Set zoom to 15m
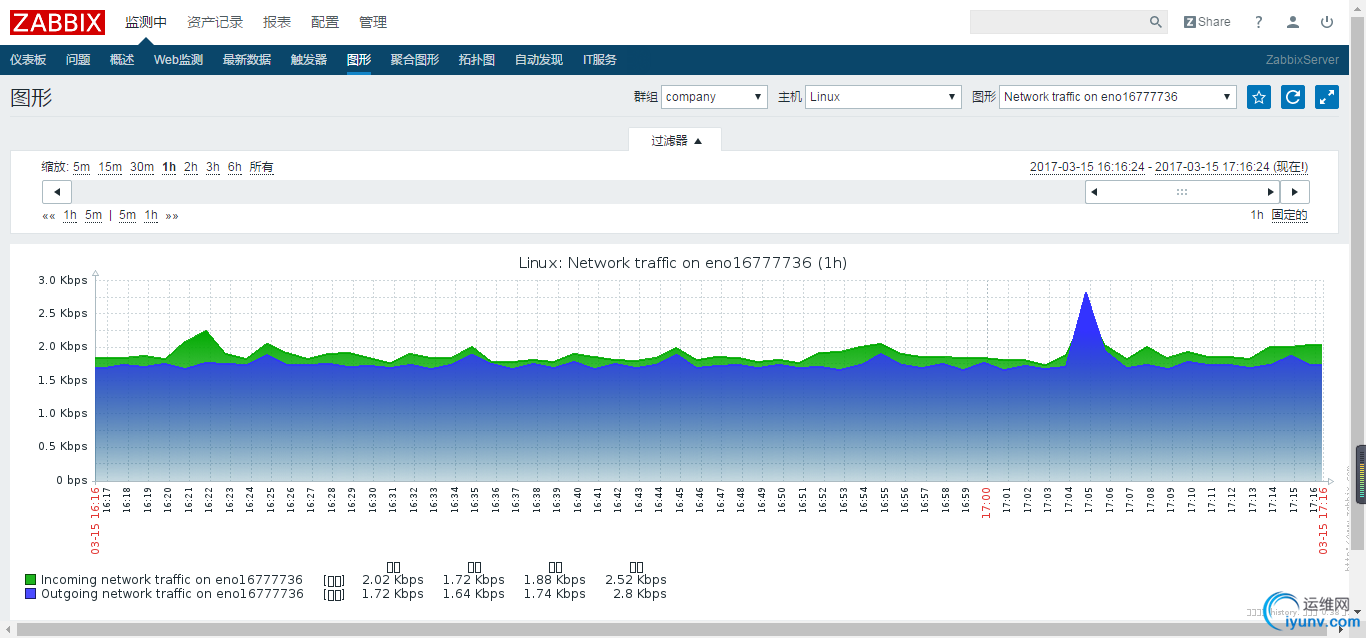 [x=110, y=167]
